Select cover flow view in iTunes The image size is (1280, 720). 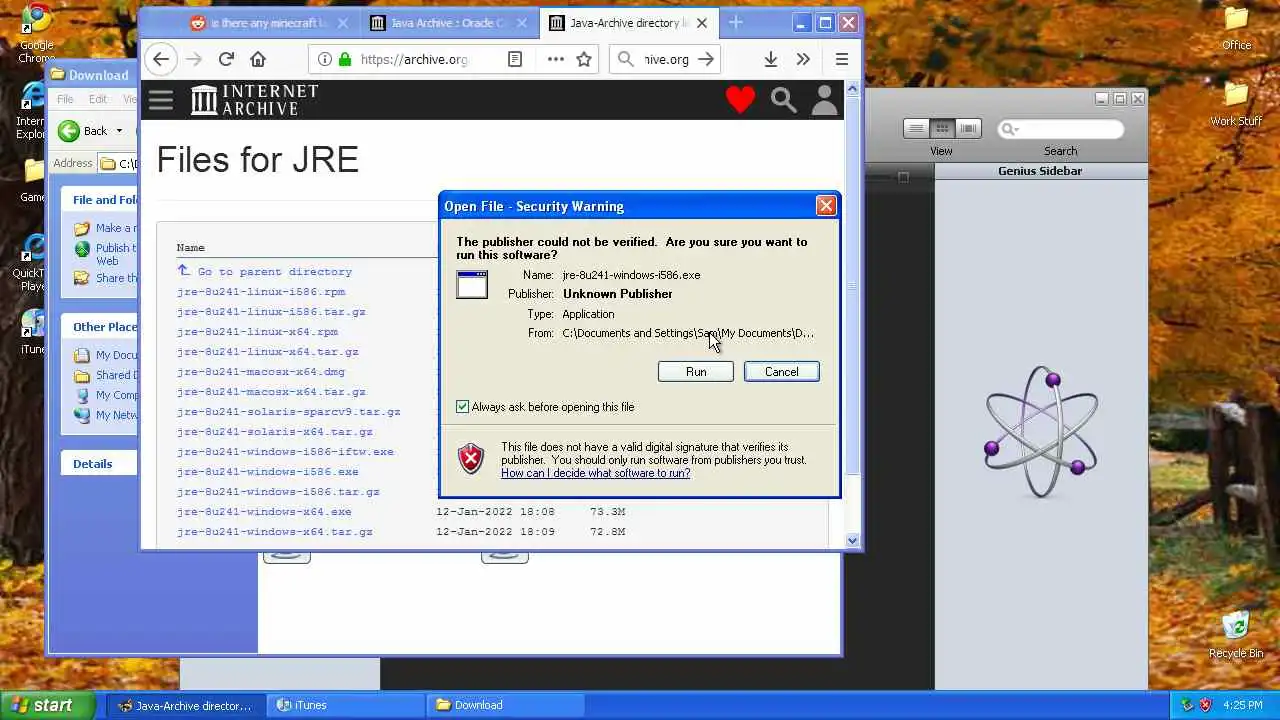tap(968, 128)
